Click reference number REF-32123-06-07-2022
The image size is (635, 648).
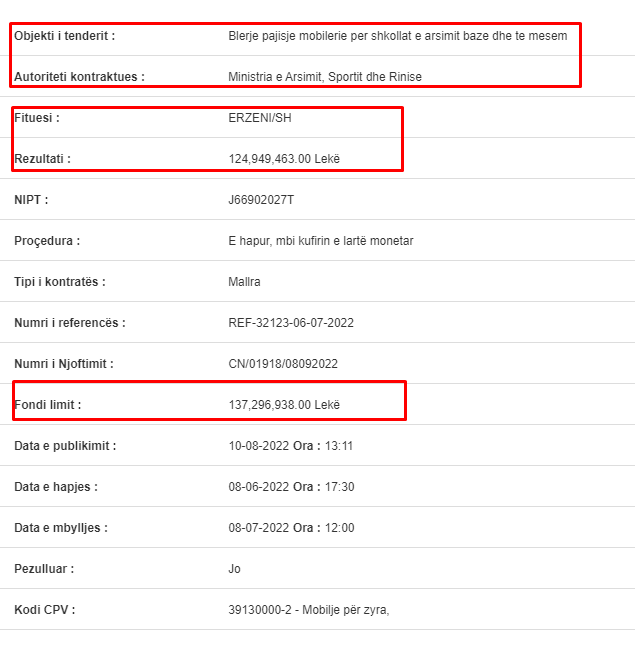tap(291, 323)
